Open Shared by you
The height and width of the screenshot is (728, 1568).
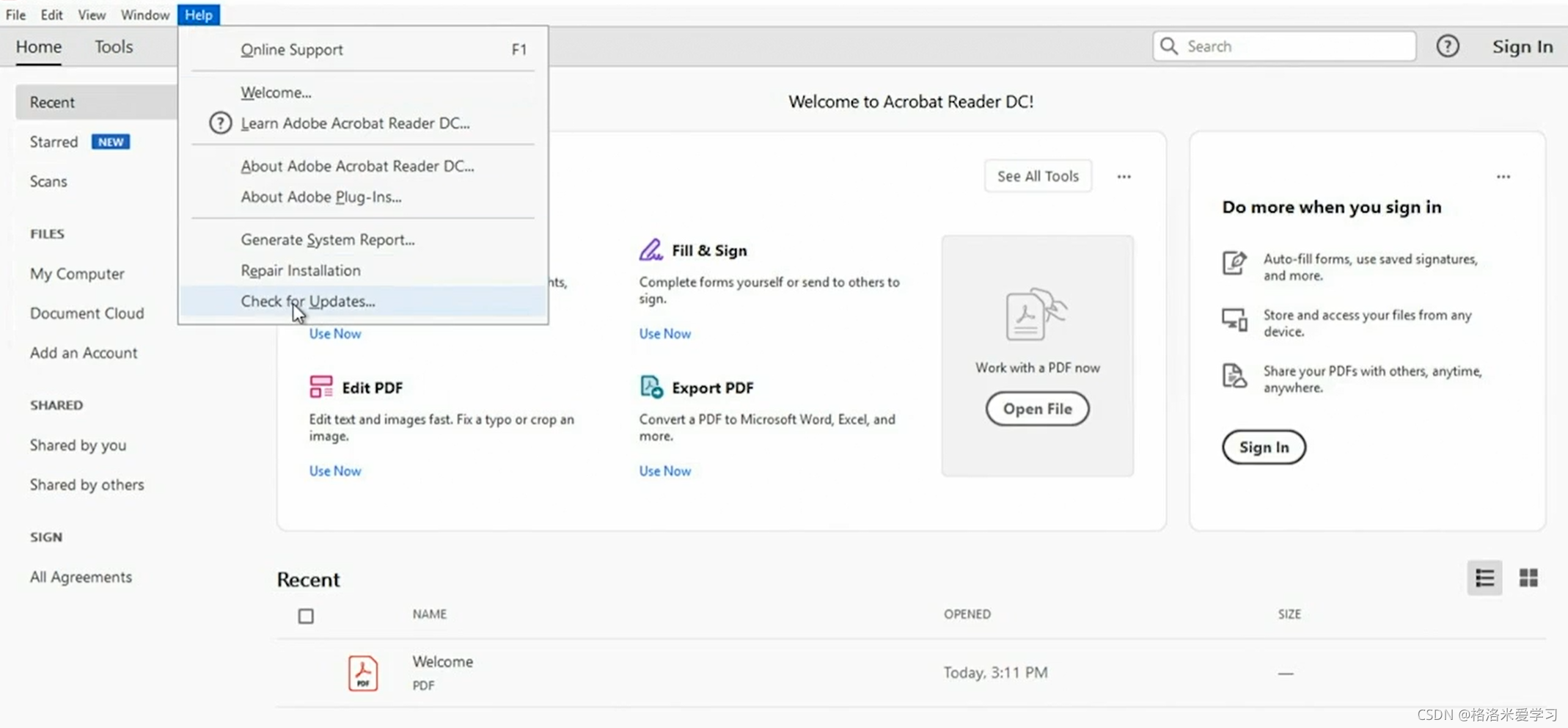coord(78,445)
